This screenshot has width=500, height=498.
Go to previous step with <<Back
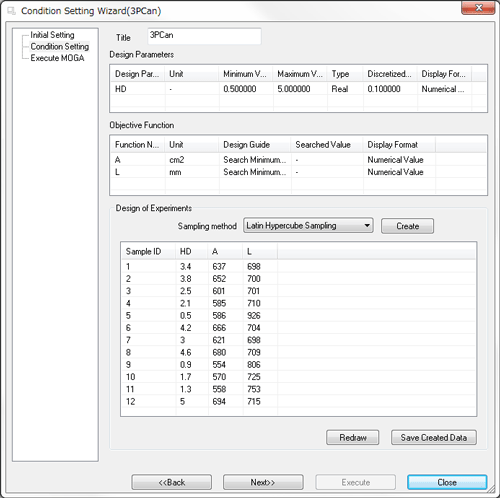pyautogui.click(x=172, y=482)
